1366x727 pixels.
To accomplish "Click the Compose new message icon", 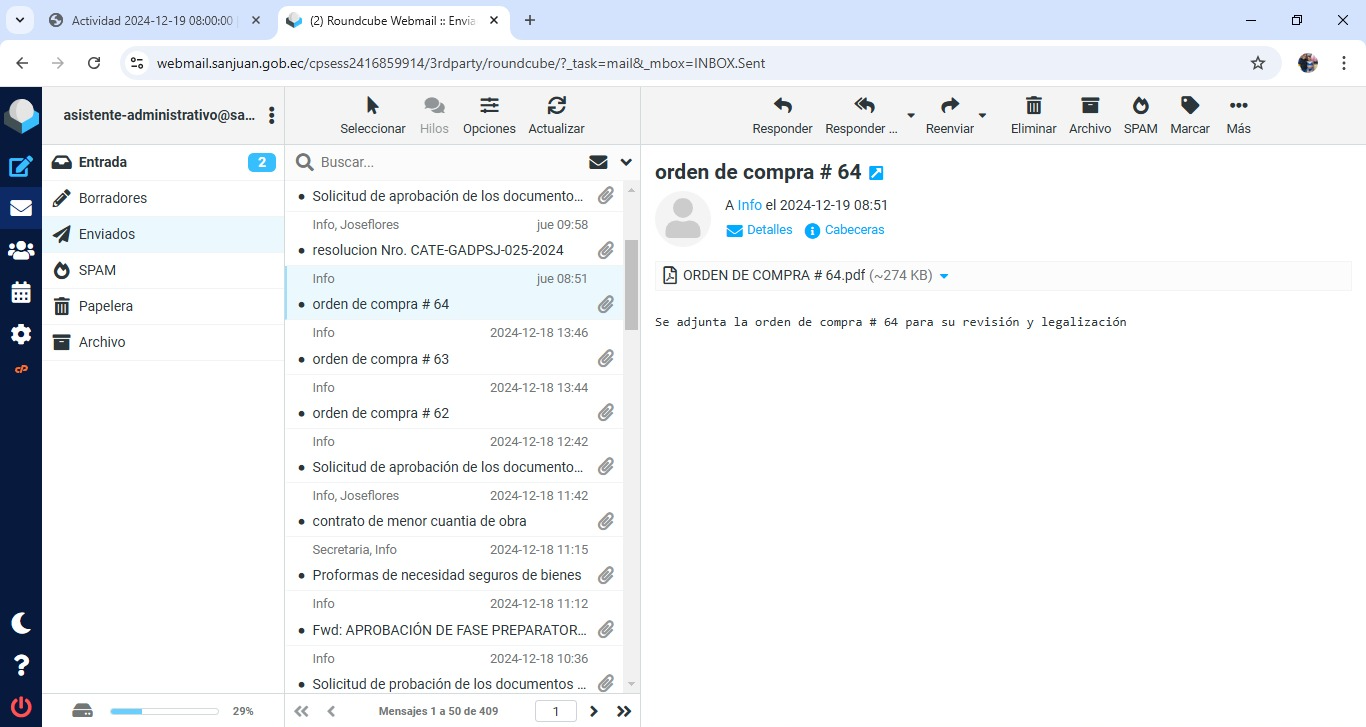I will click(x=21, y=167).
